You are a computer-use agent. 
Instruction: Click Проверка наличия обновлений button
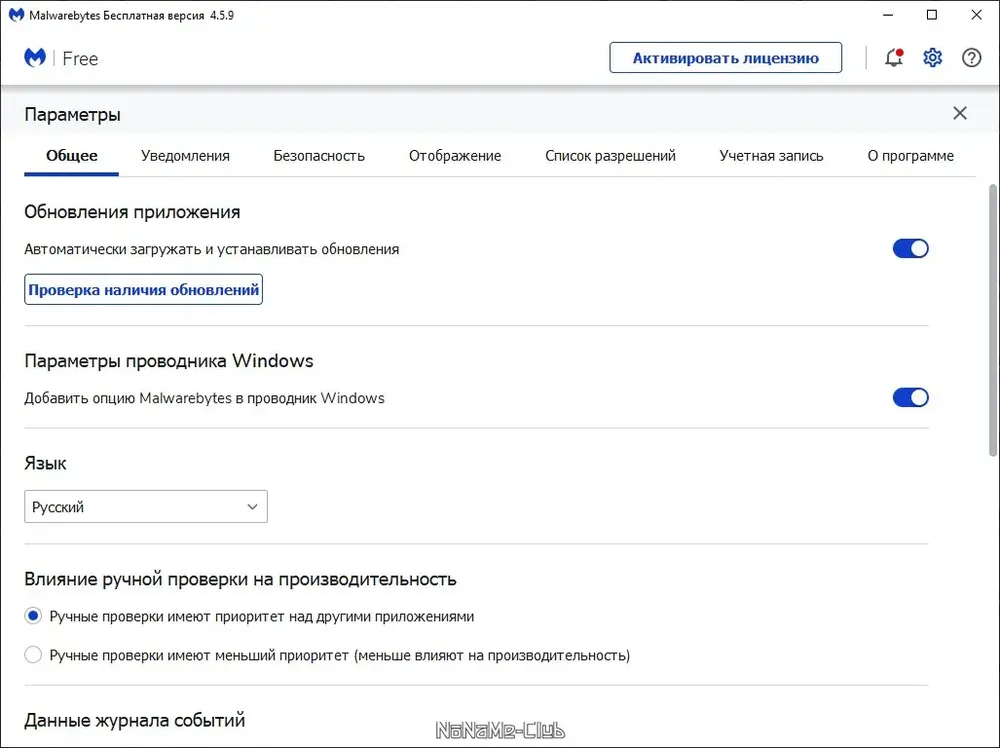(x=144, y=290)
